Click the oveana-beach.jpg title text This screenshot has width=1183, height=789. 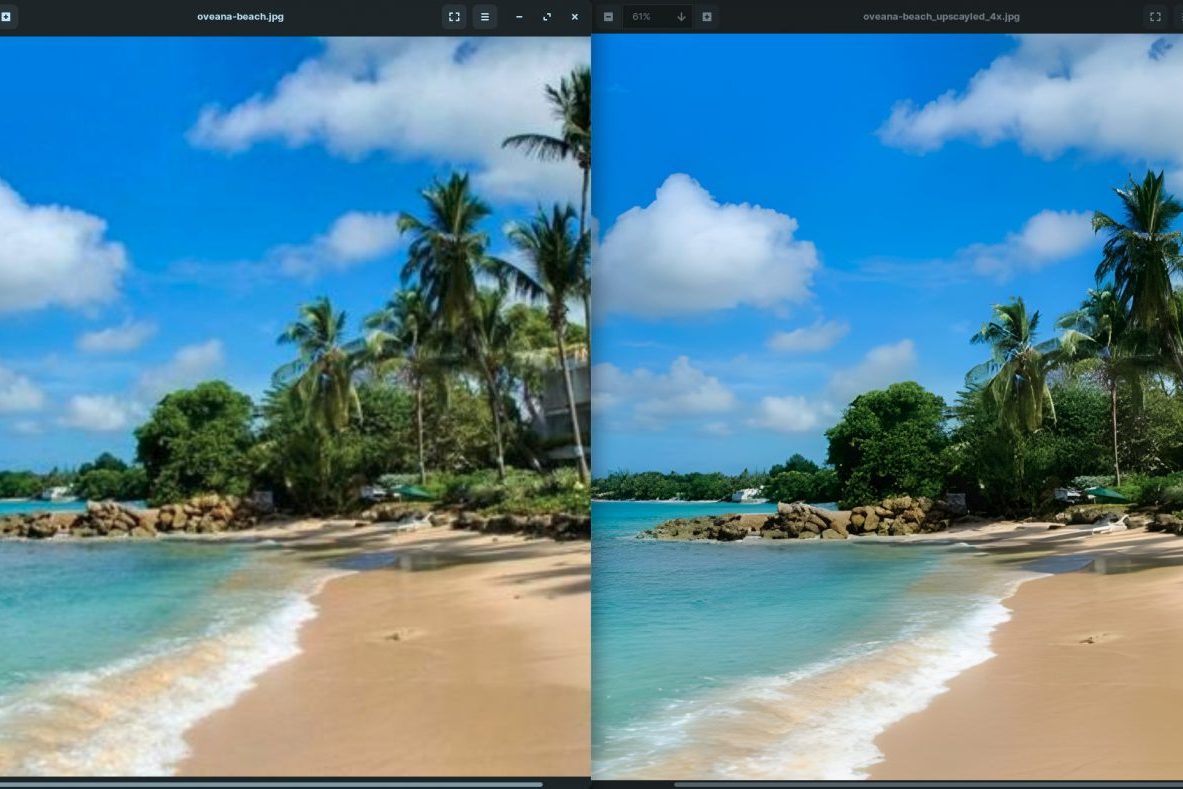(x=240, y=17)
